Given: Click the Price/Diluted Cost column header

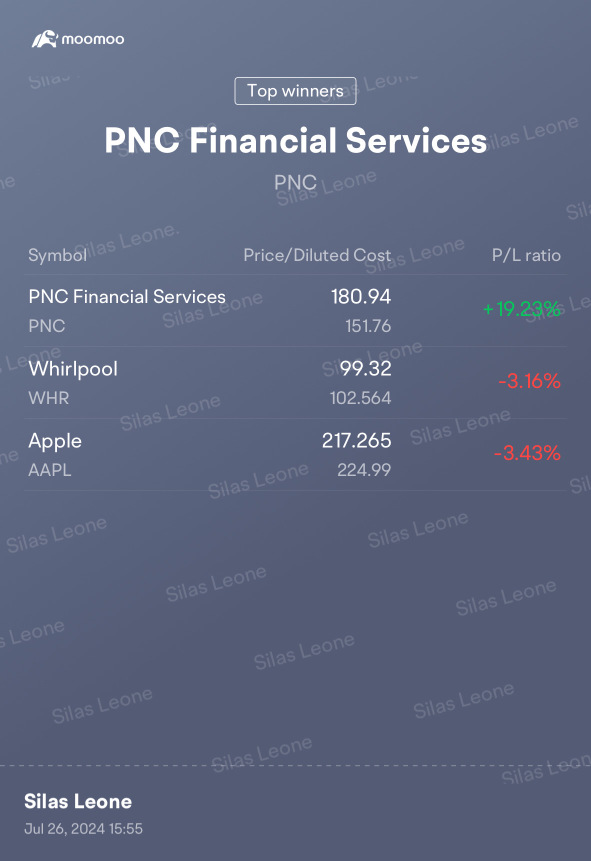Looking at the screenshot, I should [x=317, y=255].
